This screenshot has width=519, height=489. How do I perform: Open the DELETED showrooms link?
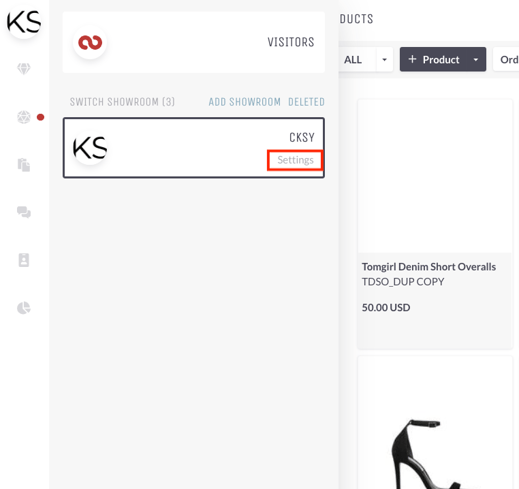pyautogui.click(x=306, y=102)
